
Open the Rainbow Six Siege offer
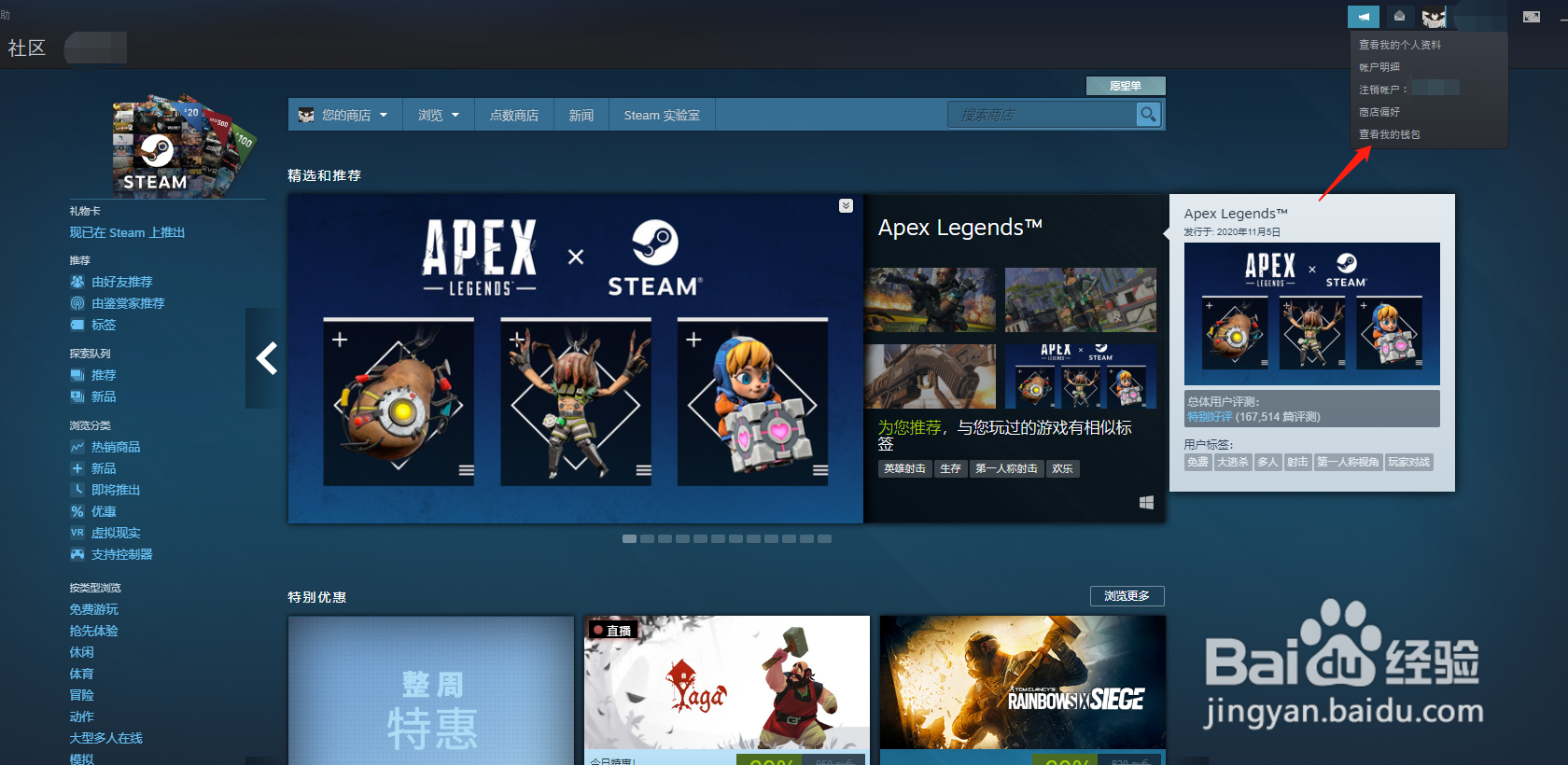click(1023, 690)
